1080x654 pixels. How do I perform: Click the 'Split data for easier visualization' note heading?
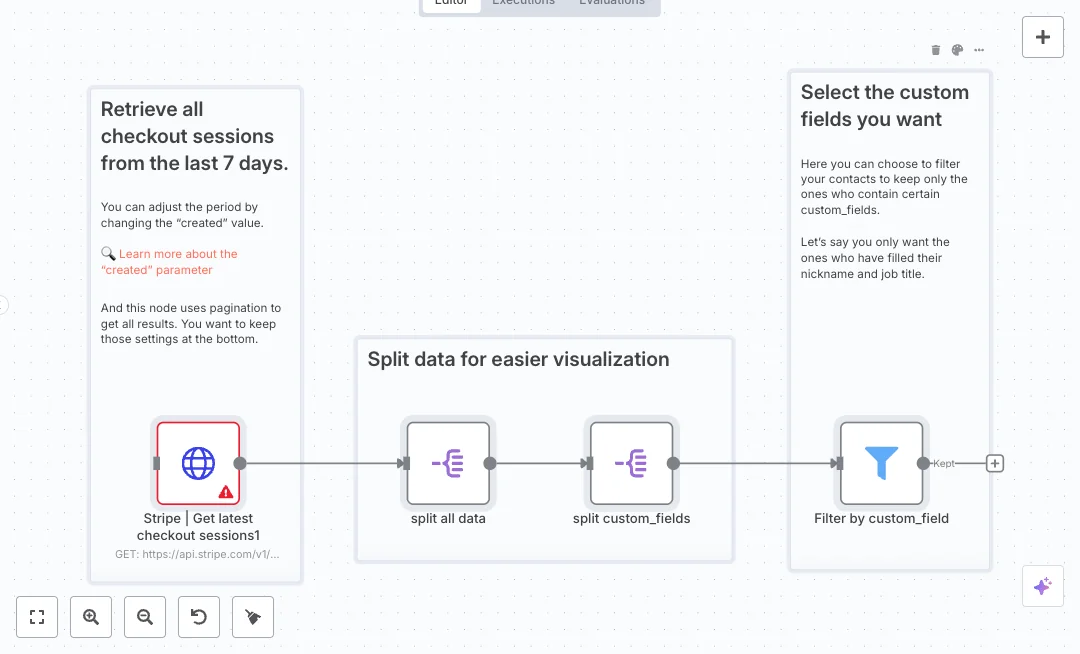[x=518, y=360]
